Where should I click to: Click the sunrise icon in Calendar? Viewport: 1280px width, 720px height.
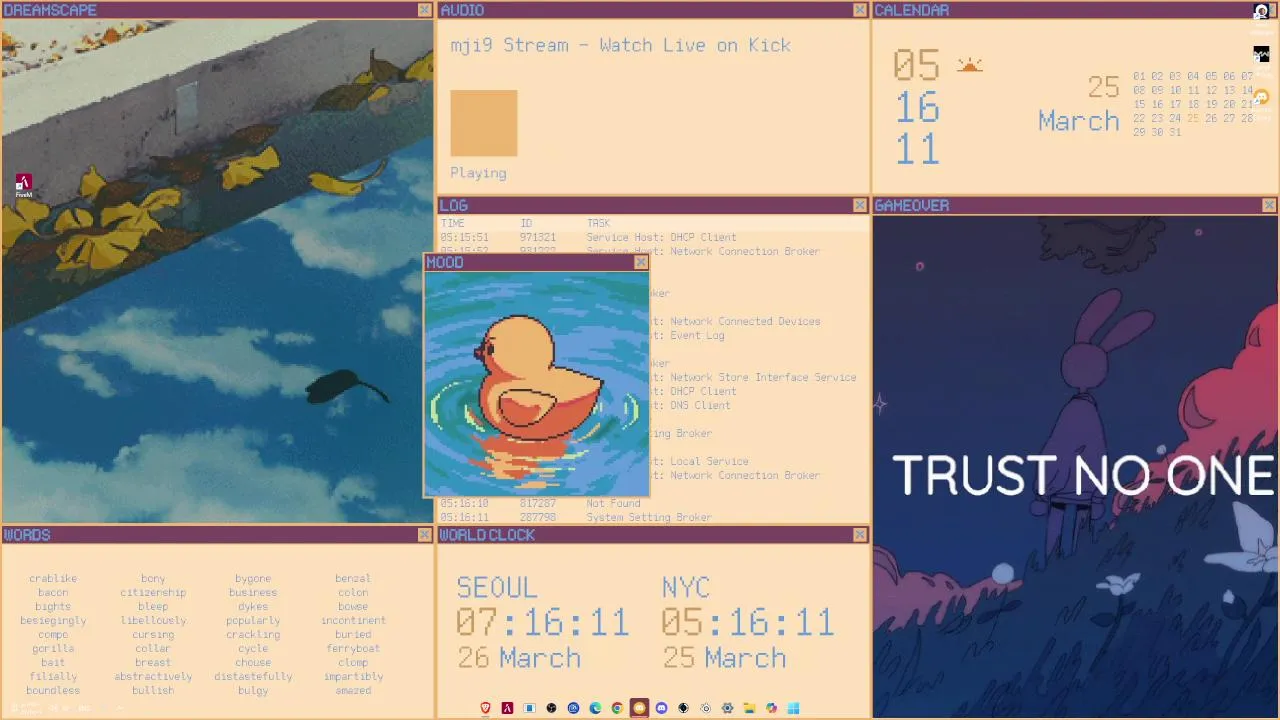pos(969,66)
